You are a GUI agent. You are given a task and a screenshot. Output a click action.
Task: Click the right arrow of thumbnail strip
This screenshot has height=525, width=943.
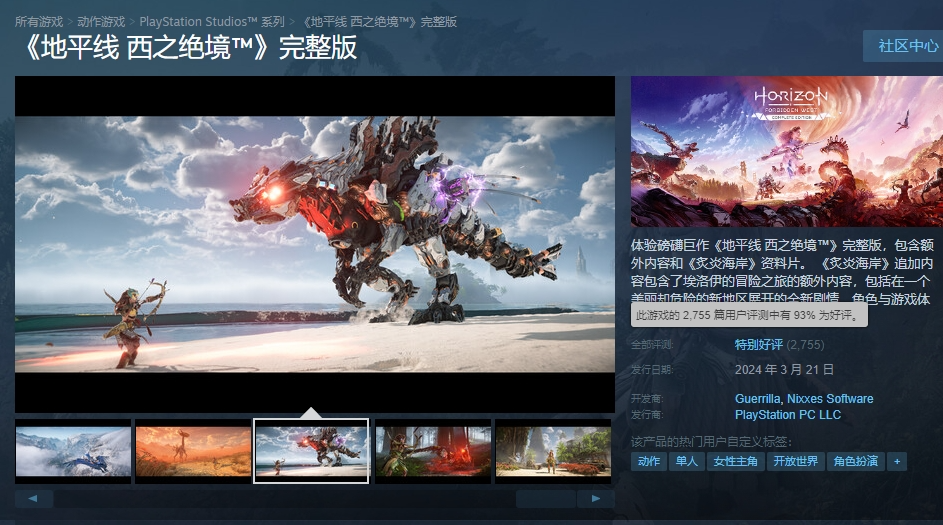point(595,498)
